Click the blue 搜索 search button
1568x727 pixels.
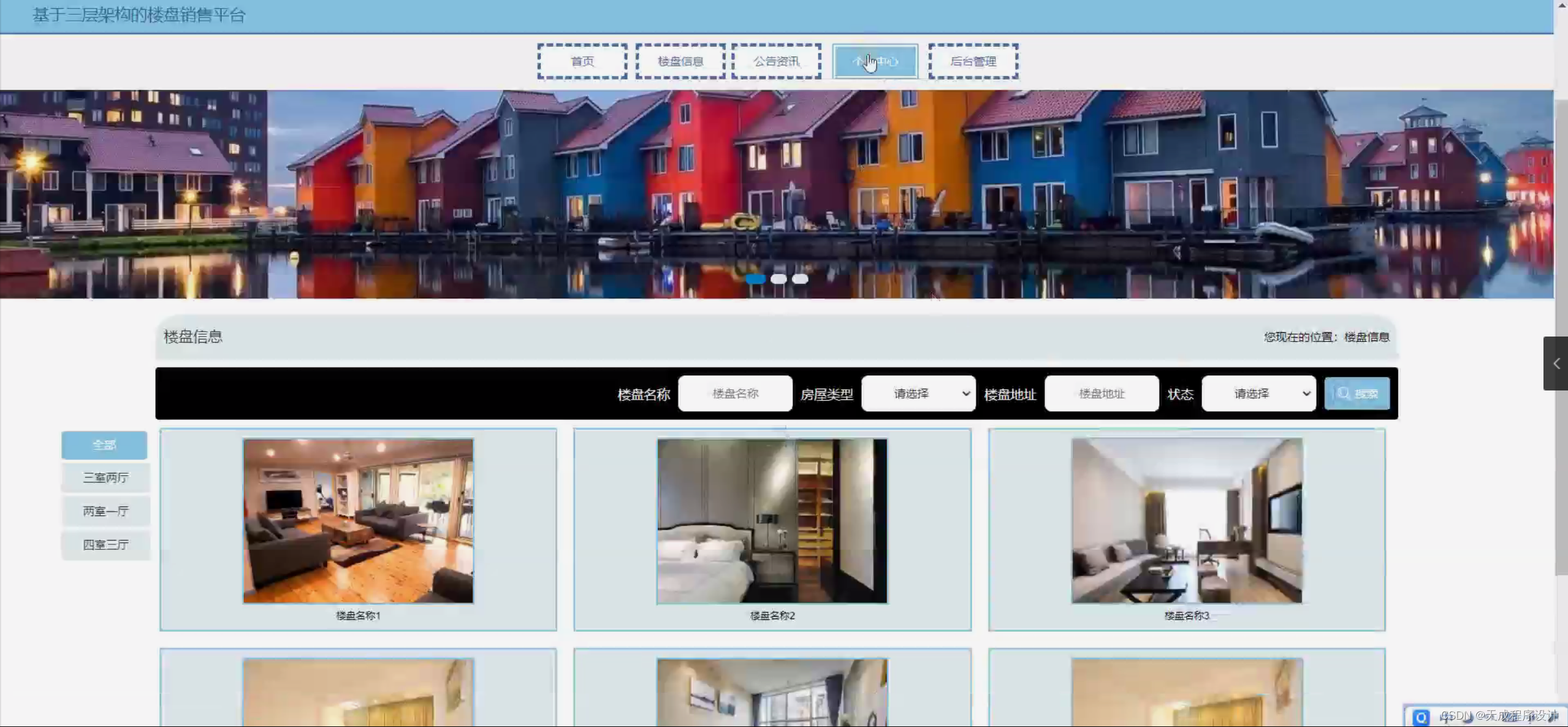pyautogui.click(x=1356, y=394)
